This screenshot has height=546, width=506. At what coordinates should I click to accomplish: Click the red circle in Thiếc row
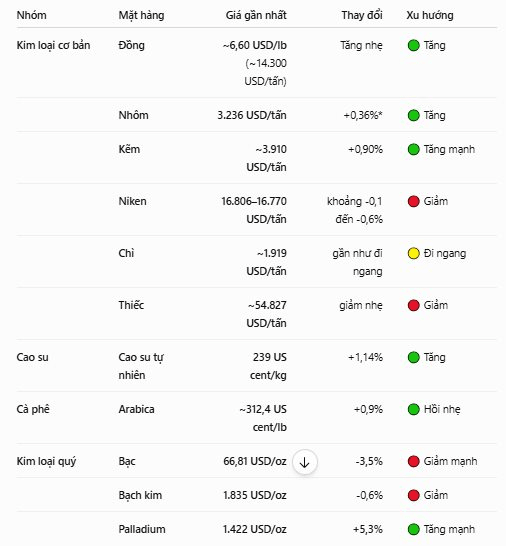[x=413, y=305]
